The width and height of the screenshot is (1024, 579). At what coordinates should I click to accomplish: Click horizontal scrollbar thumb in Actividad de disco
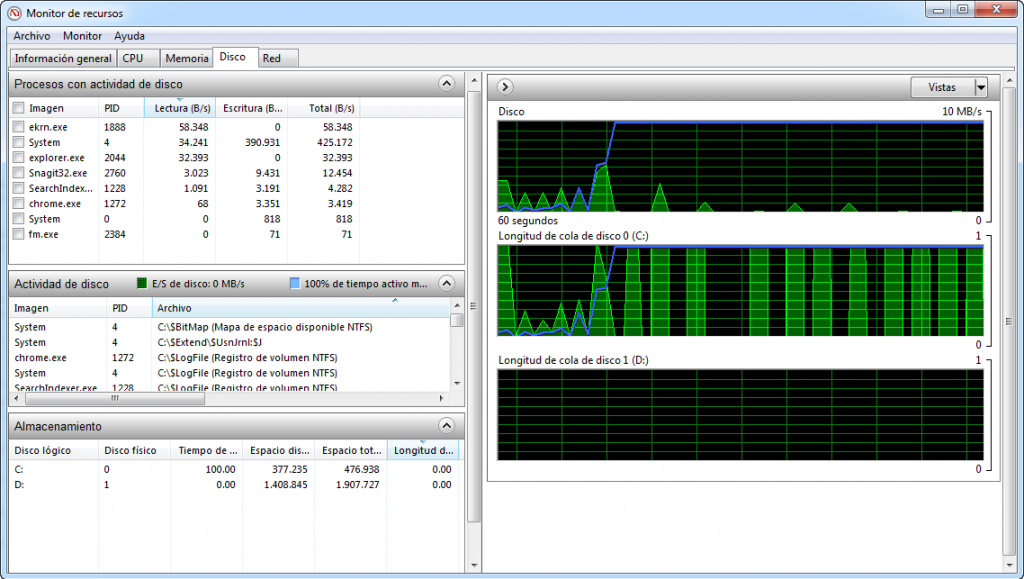114,398
